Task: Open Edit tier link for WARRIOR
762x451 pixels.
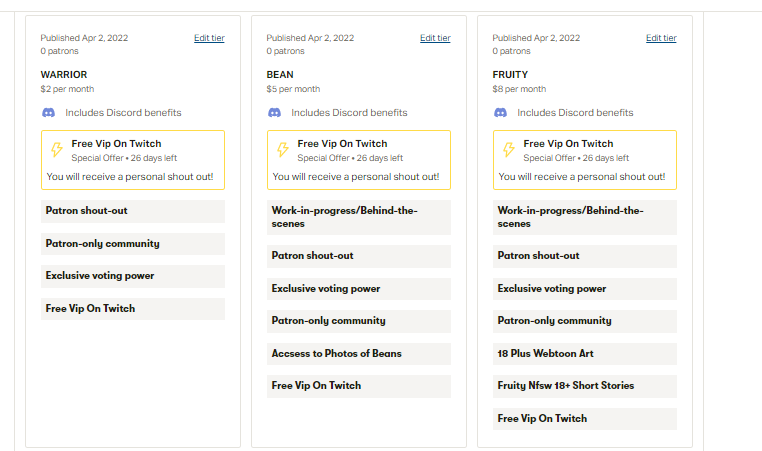Action: 209,38
